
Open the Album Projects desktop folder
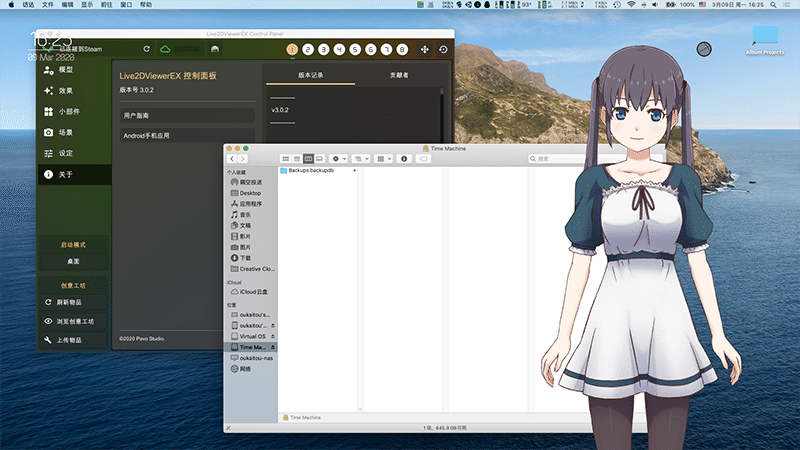tap(765, 40)
